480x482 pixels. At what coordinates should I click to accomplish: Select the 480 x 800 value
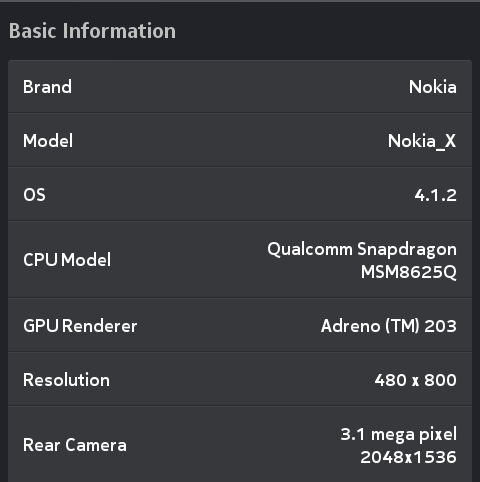click(x=415, y=380)
